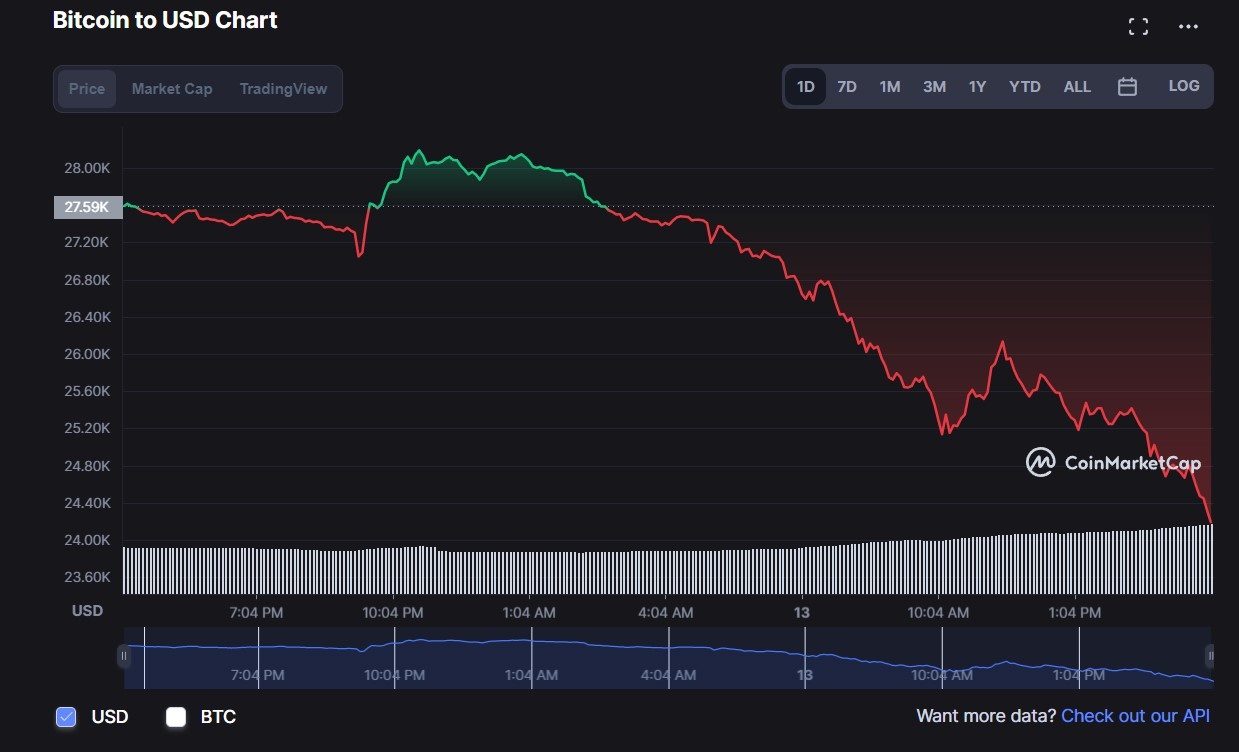This screenshot has height=752, width=1239.
Task: Switch chart to 1Y range
Action: click(x=977, y=87)
